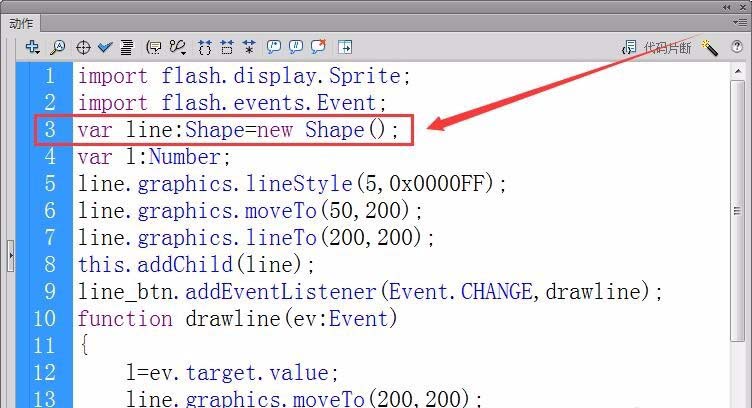Click the 'var line:Shape=new Shape();' code line

point(238,129)
